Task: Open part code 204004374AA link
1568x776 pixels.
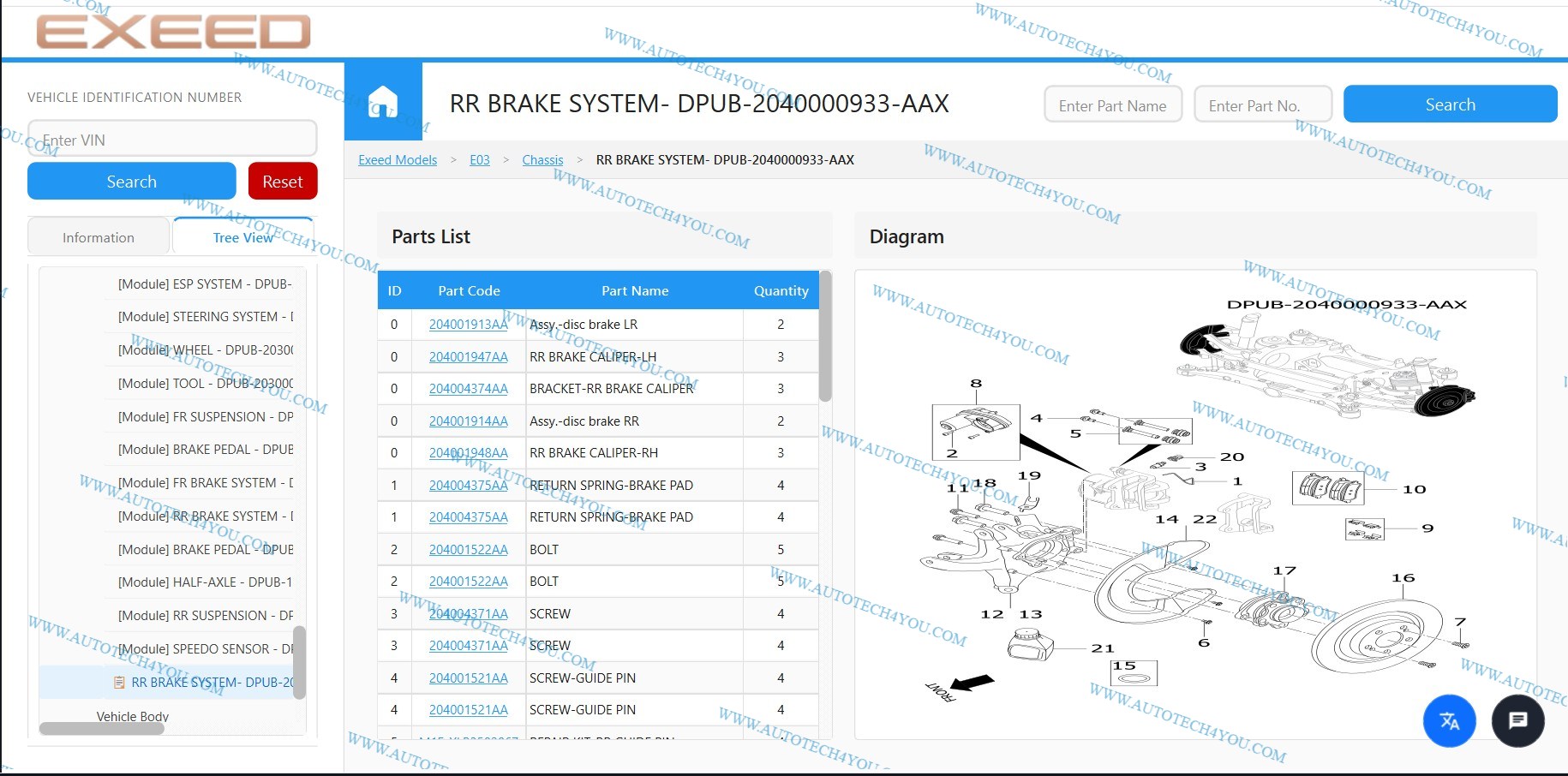Action: 469,389
